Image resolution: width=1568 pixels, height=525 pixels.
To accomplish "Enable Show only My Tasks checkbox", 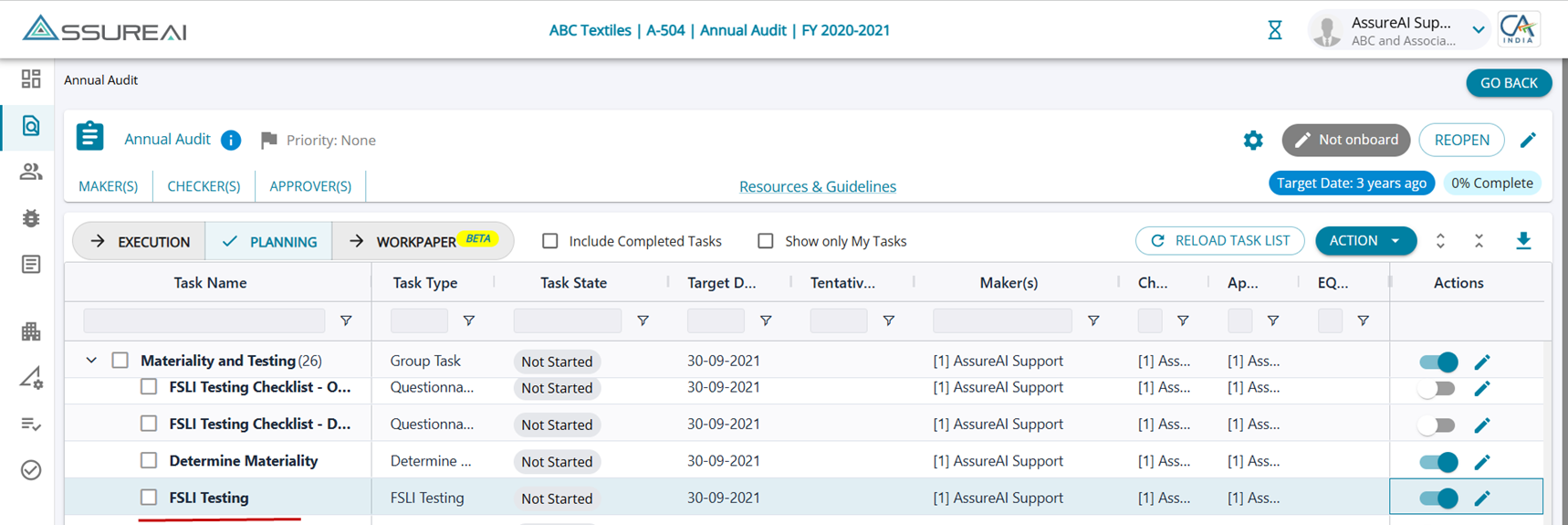I will click(x=766, y=241).
